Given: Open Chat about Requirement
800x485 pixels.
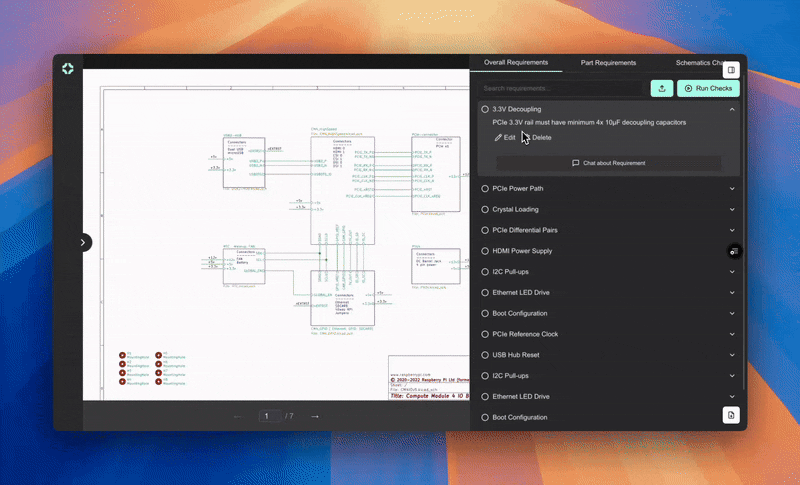Looking at the screenshot, I should (608, 163).
